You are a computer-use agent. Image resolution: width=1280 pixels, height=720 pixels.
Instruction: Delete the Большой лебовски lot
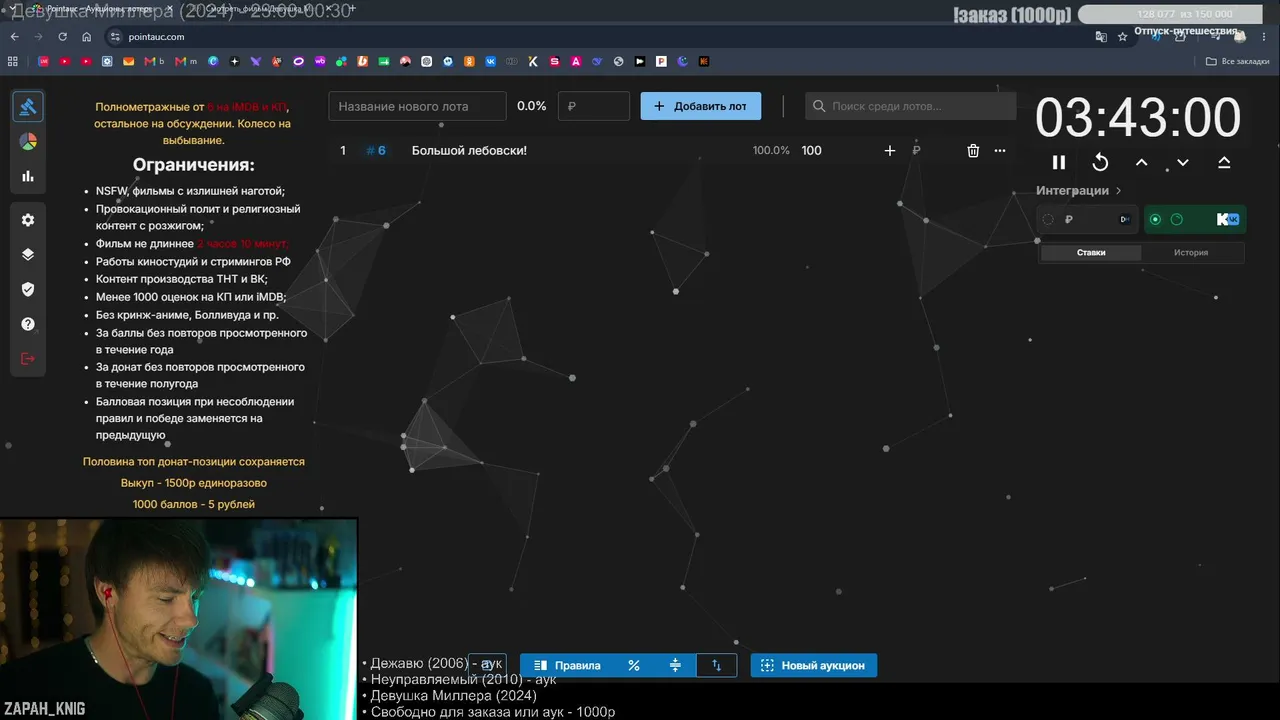[x=973, y=150]
